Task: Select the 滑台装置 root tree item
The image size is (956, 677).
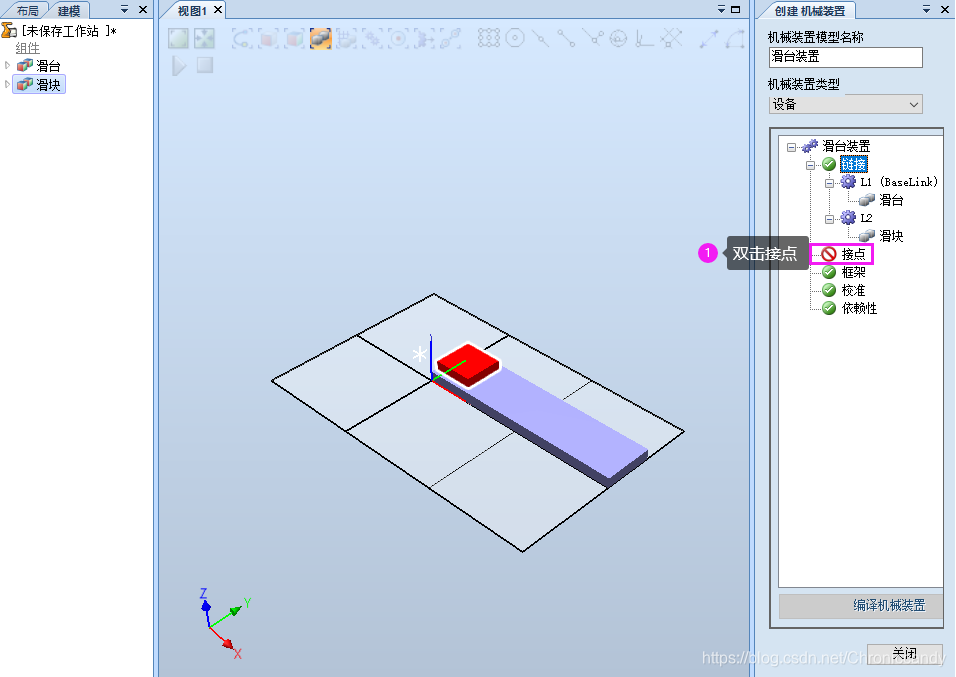Action: pos(846,146)
